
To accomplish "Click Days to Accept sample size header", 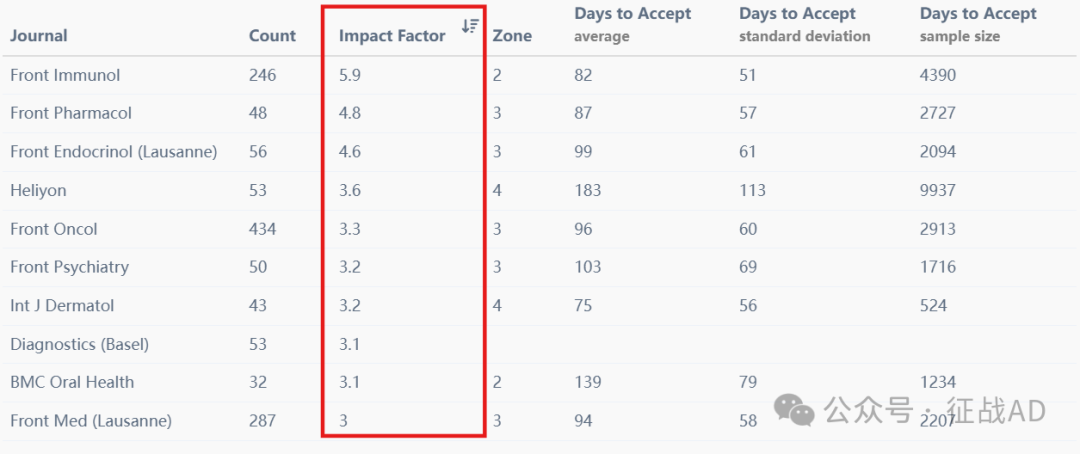I will pos(978,25).
